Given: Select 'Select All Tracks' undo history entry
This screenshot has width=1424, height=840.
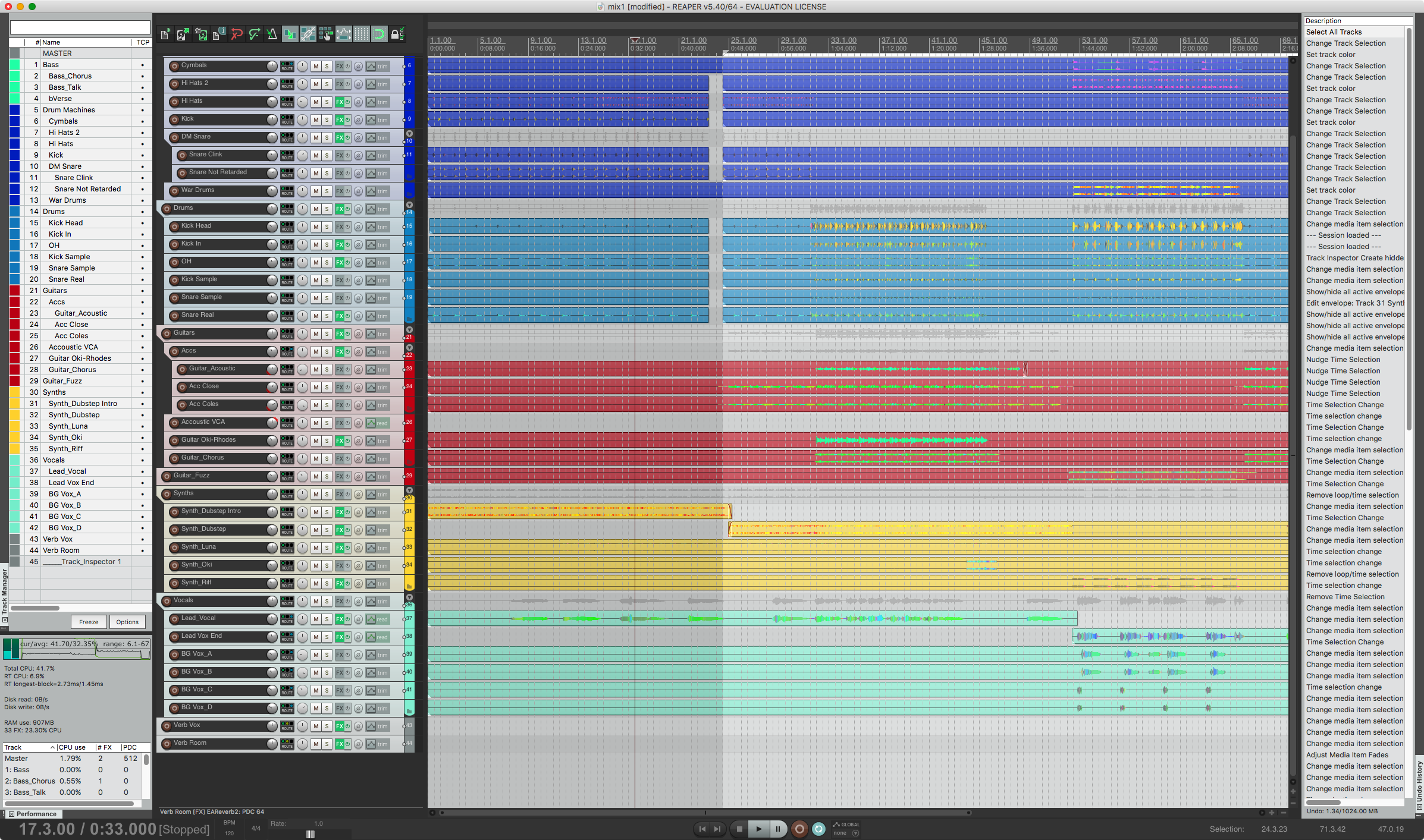Looking at the screenshot, I should coord(1334,32).
